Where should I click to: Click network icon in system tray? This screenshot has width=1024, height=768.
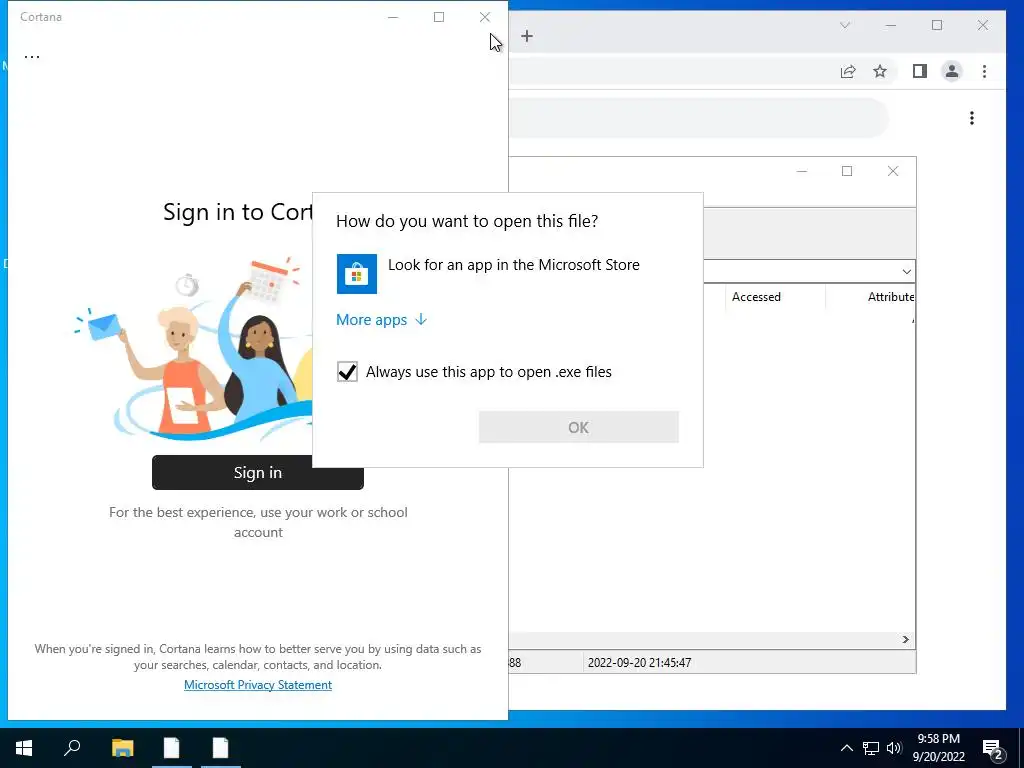tap(871, 748)
